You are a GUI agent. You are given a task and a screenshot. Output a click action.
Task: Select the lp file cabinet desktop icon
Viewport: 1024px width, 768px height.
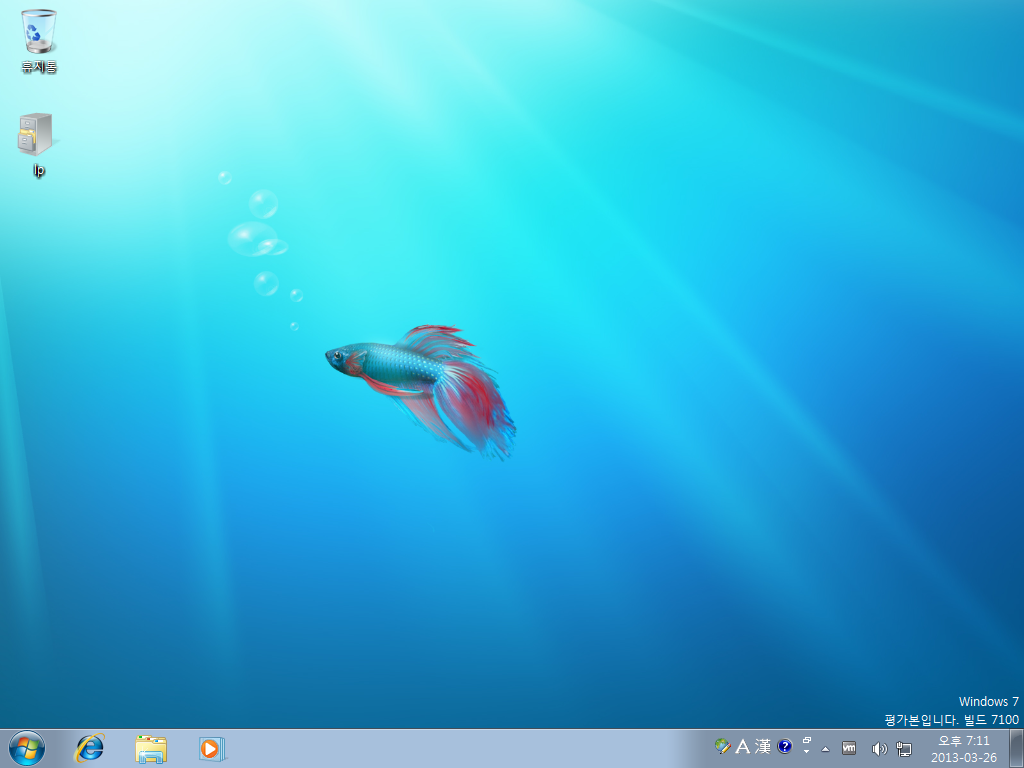[x=36, y=135]
